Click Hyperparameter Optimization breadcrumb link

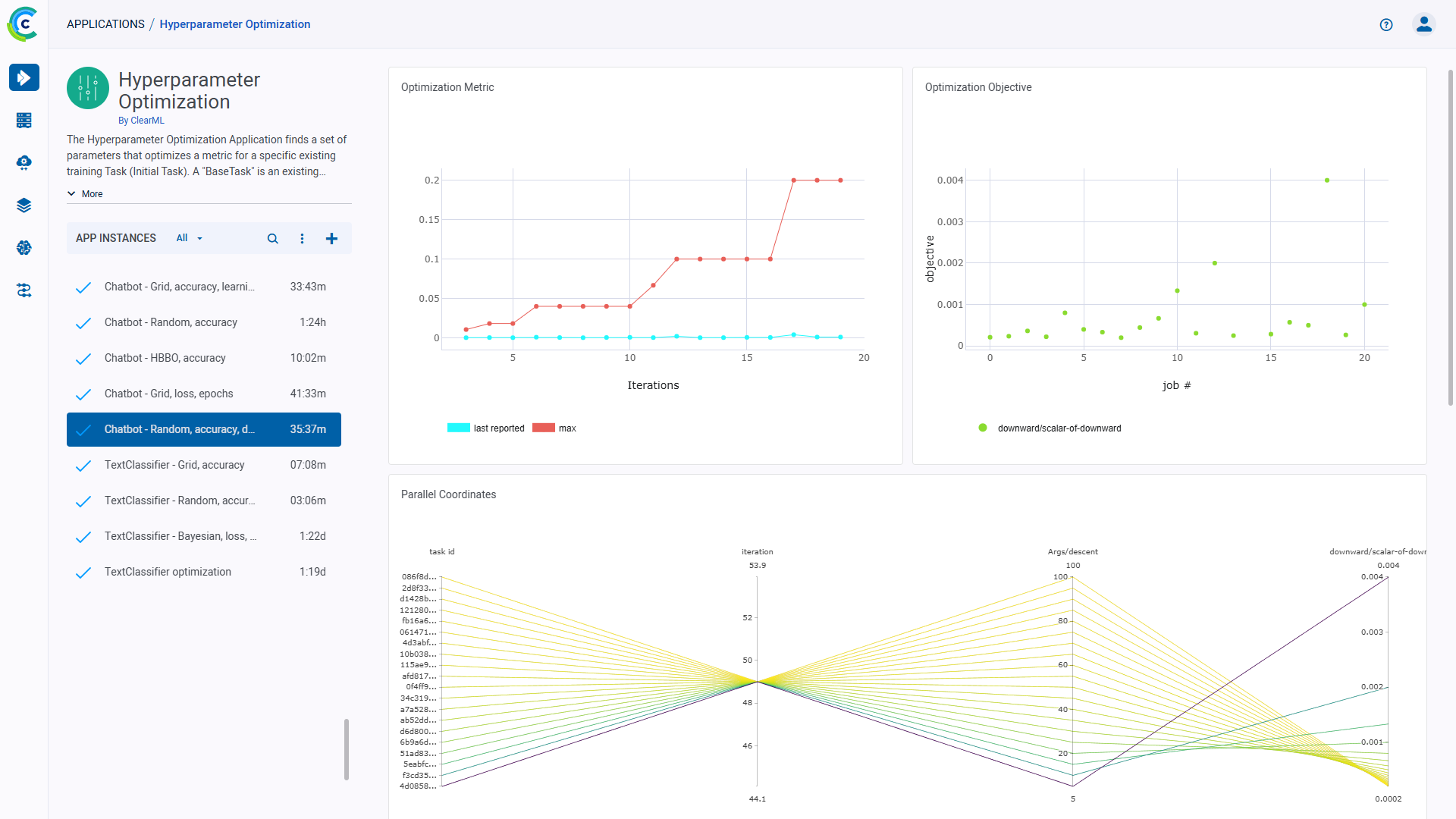coord(235,24)
